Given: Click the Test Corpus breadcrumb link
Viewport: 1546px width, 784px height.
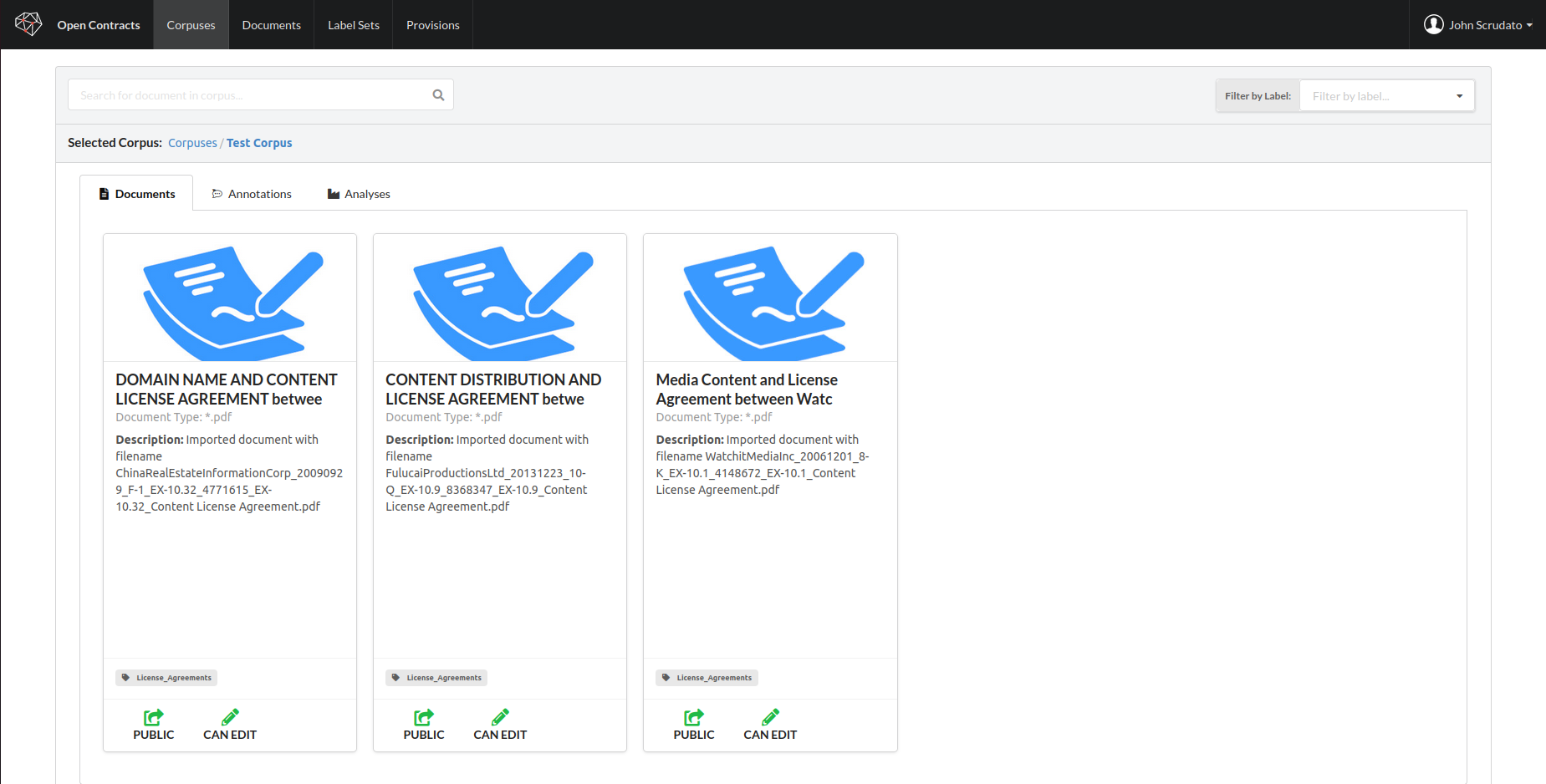Looking at the screenshot, I should pyautogui.click(x=259, y=143).
